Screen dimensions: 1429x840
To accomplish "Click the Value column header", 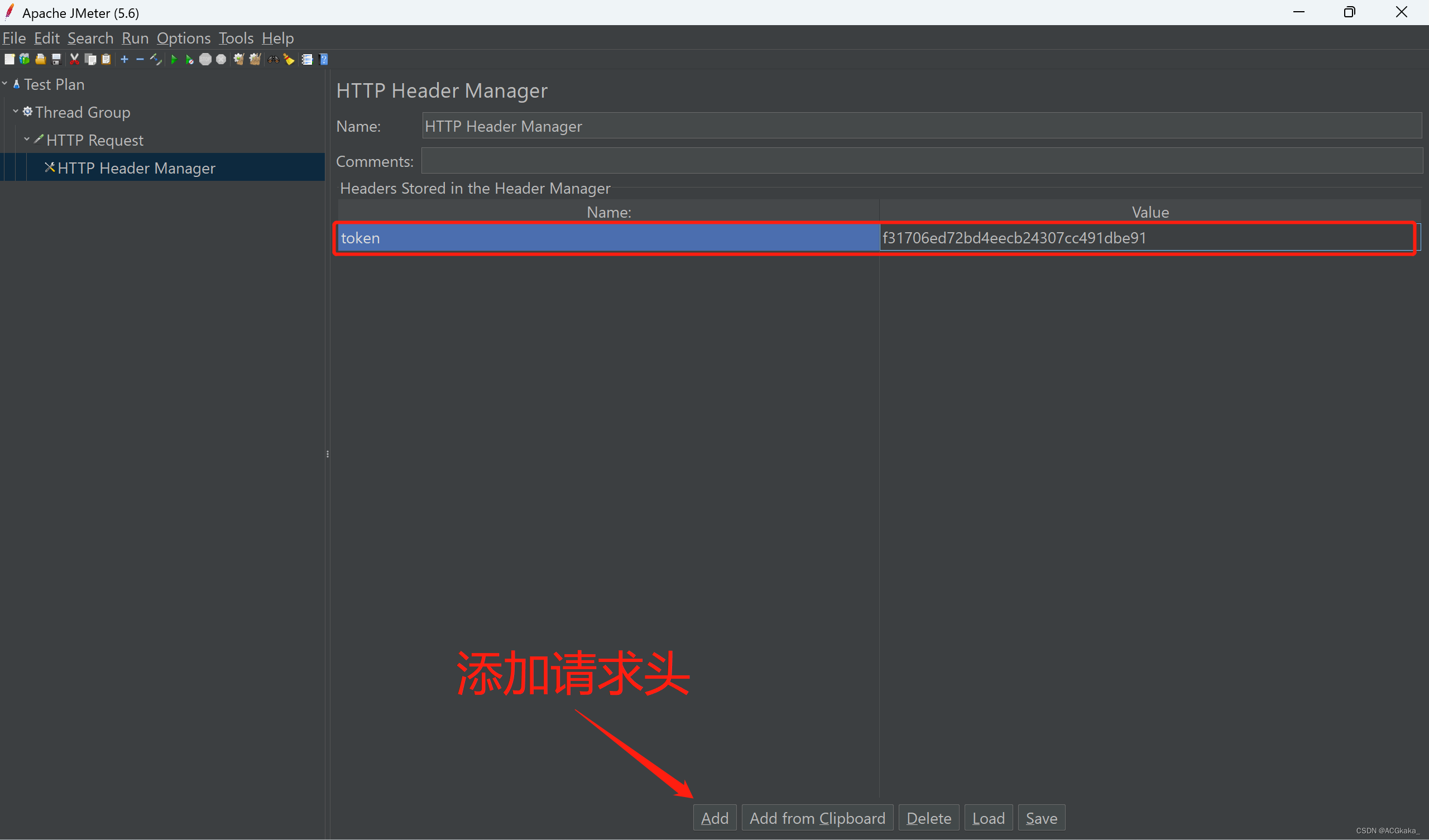I will [x=1150, y=212].
